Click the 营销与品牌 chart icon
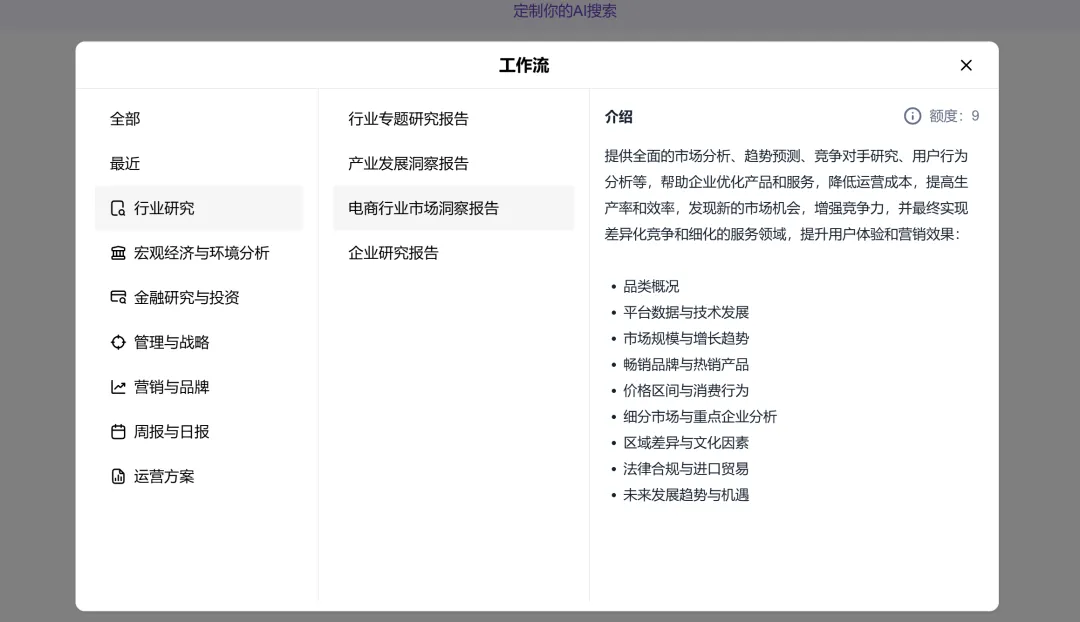The width and height of the screenshot is (1080, 622). [119, 387]
